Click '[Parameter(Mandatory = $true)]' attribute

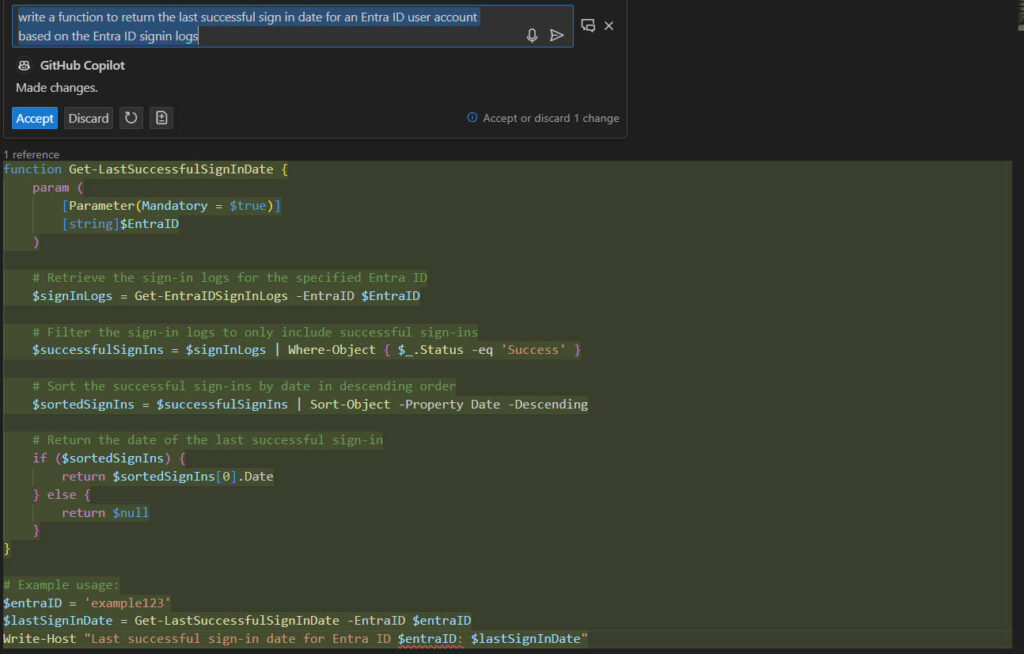(171, 206)
